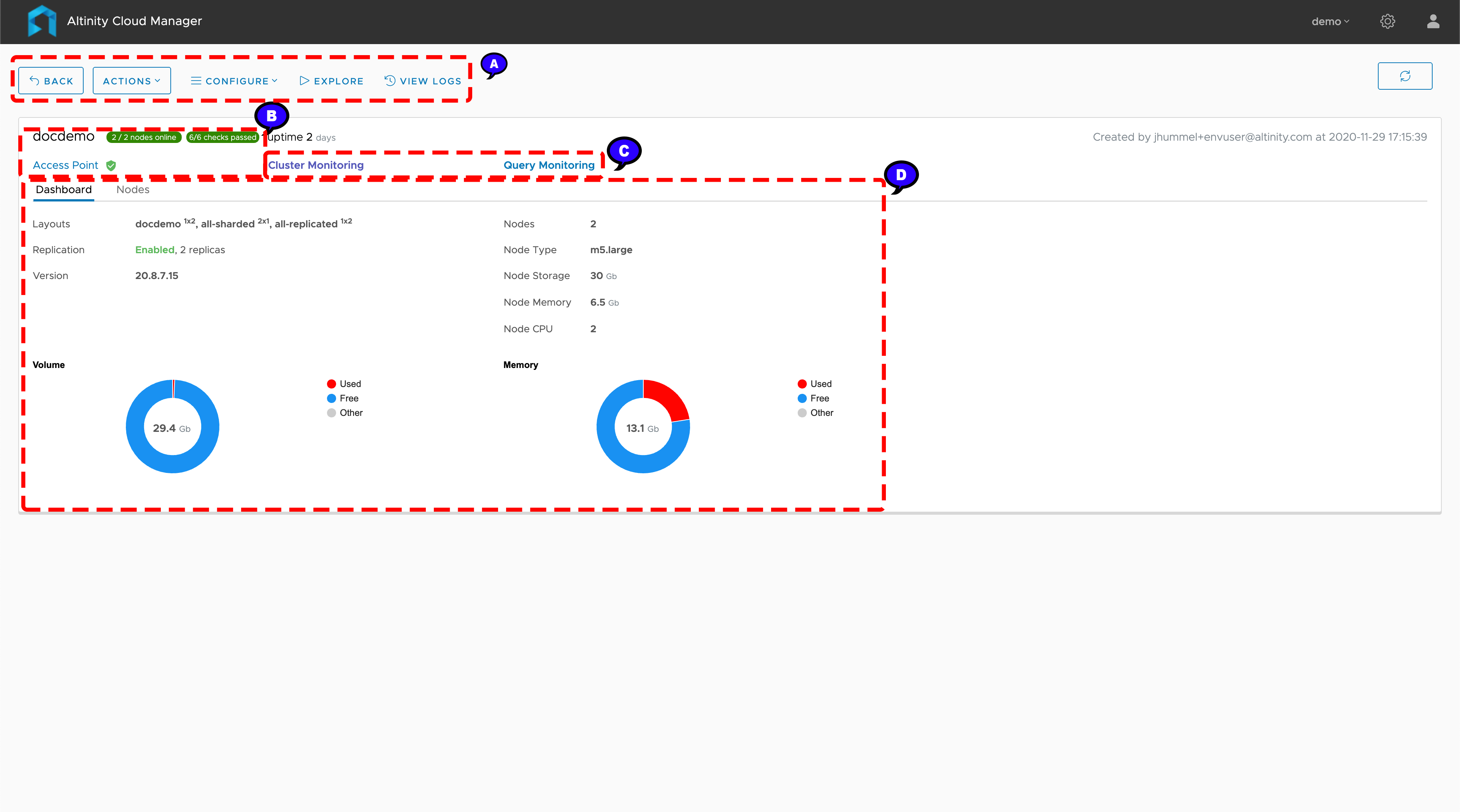This screenshot has width=1460, height=812.
Task: Toggle the Other legend in Memory chart
Action: point(815,412)
